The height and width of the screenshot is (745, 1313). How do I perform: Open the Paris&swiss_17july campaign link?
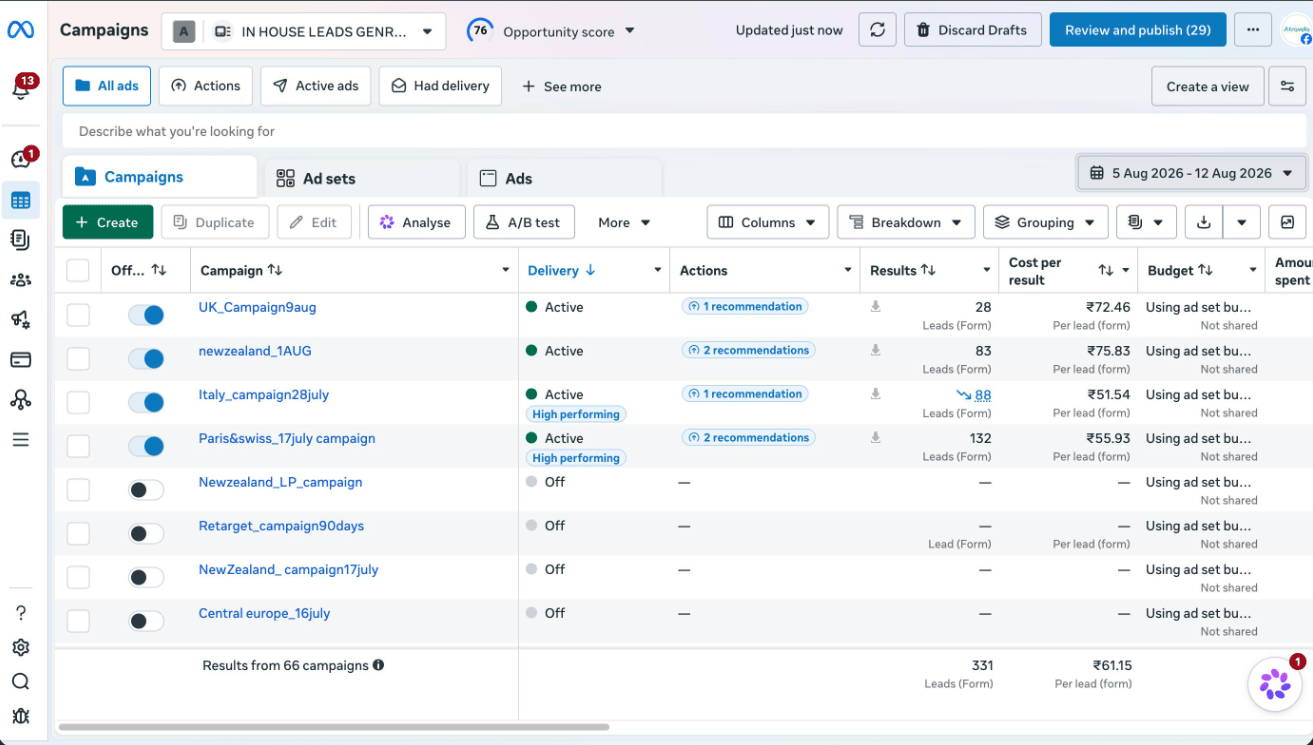(x=287, y=438)
